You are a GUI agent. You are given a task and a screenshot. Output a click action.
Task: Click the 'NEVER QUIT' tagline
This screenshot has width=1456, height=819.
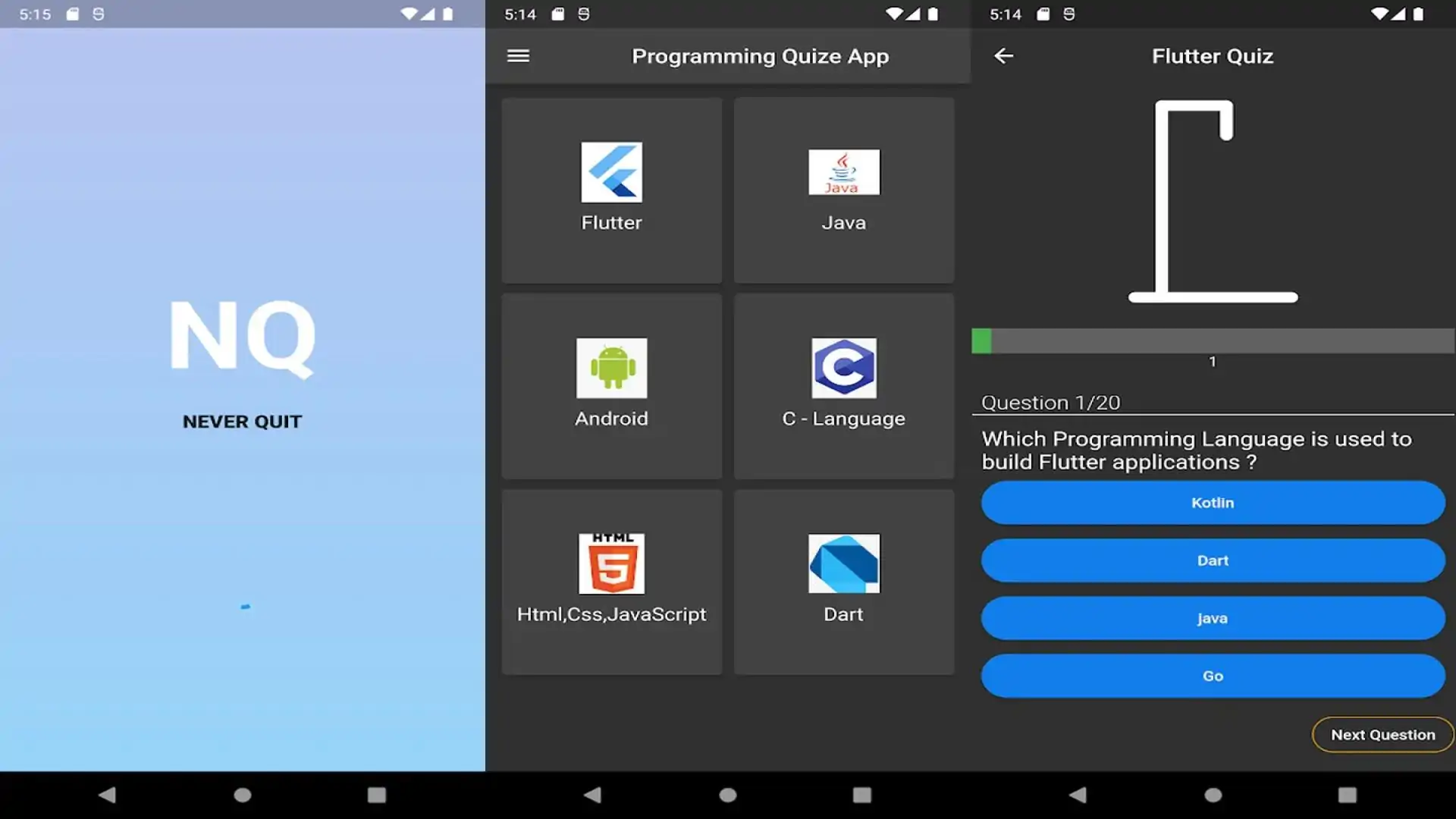tap(243, 422)
